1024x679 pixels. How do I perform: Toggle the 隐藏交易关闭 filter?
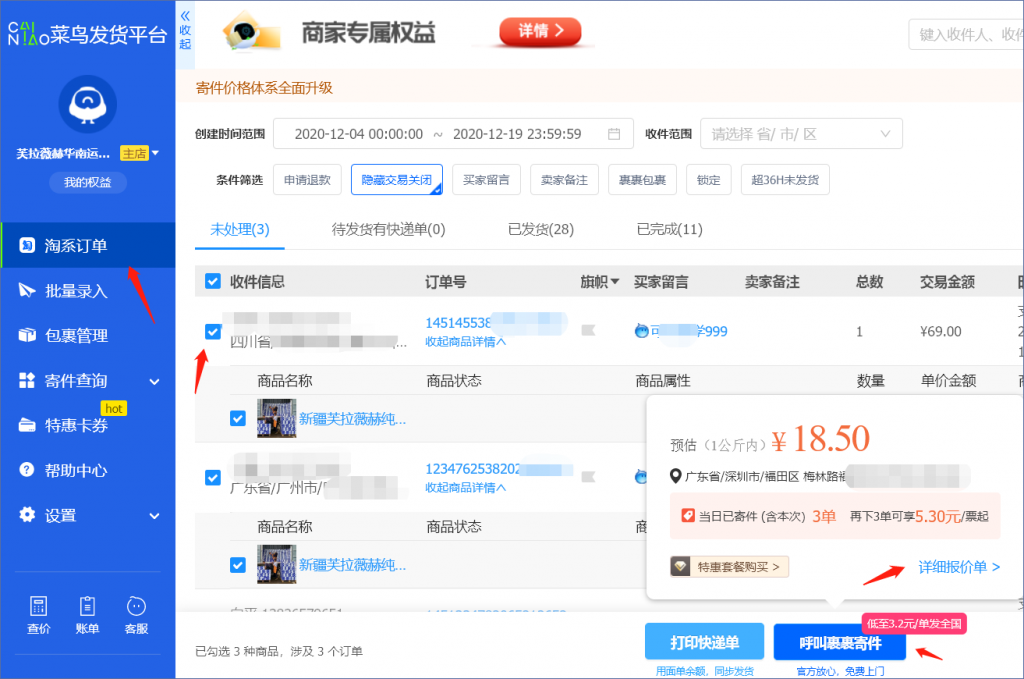tap(396, 180)
